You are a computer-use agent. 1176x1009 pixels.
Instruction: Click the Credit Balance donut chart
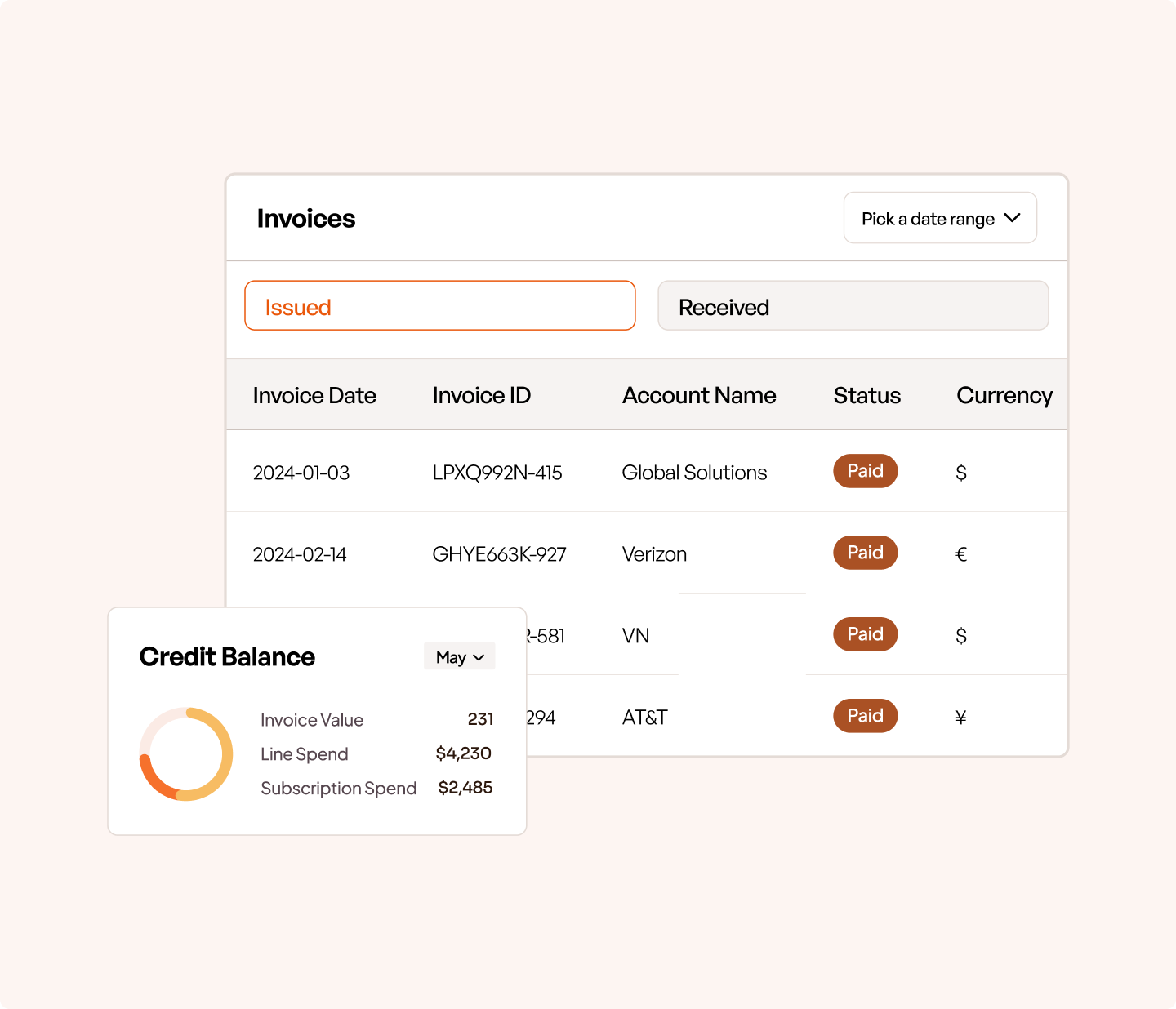coord(186,754)
